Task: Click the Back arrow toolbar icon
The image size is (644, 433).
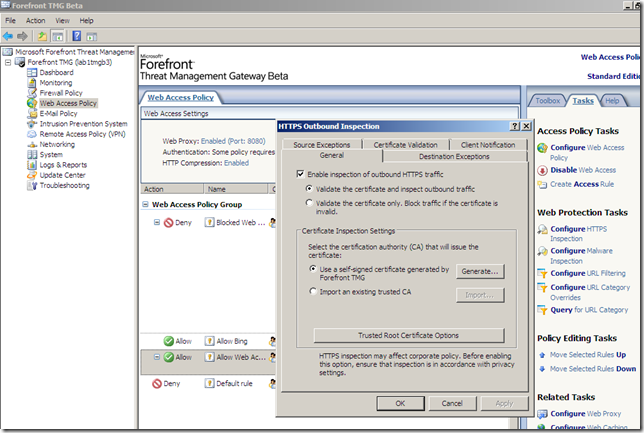Action: [8, 36]
